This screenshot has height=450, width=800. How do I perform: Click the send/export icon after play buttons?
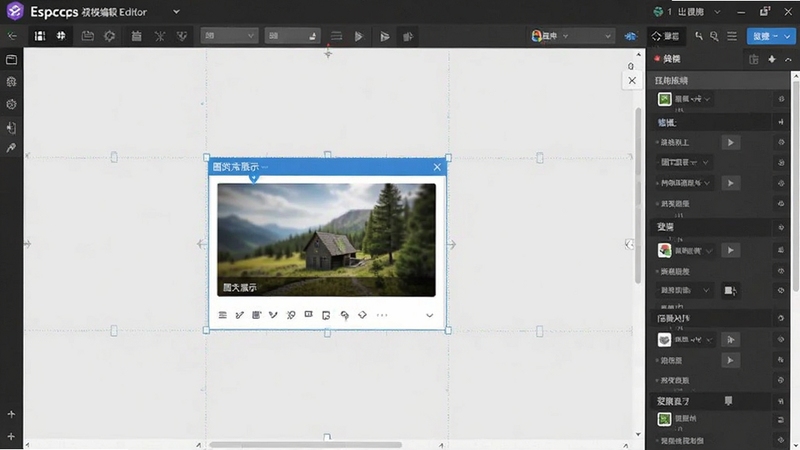[408, 36]
